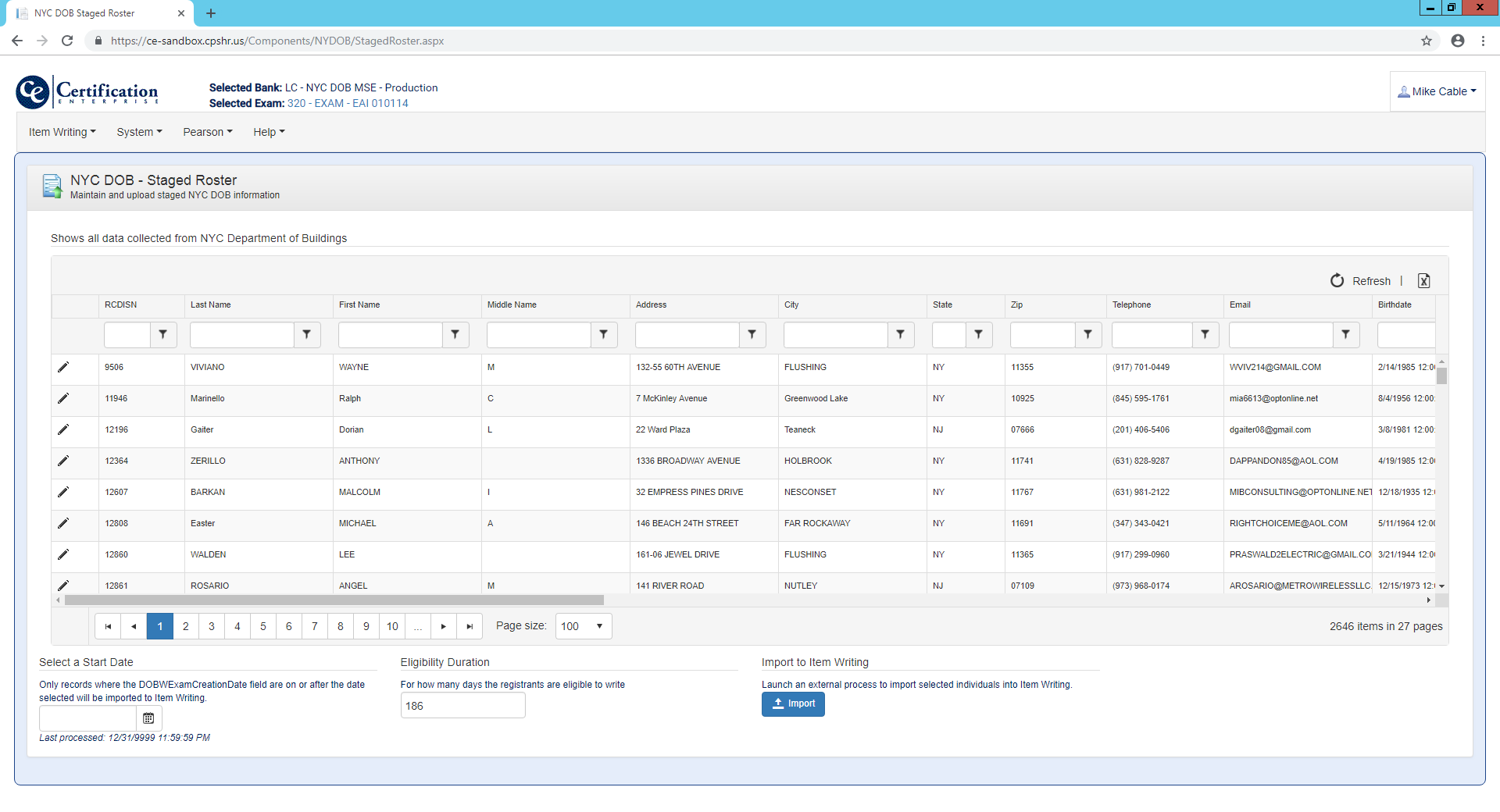The width and height of the screenshot is (1500, 812).
Task: Click the Eligibility Duration input field
Action: [462, 706]
